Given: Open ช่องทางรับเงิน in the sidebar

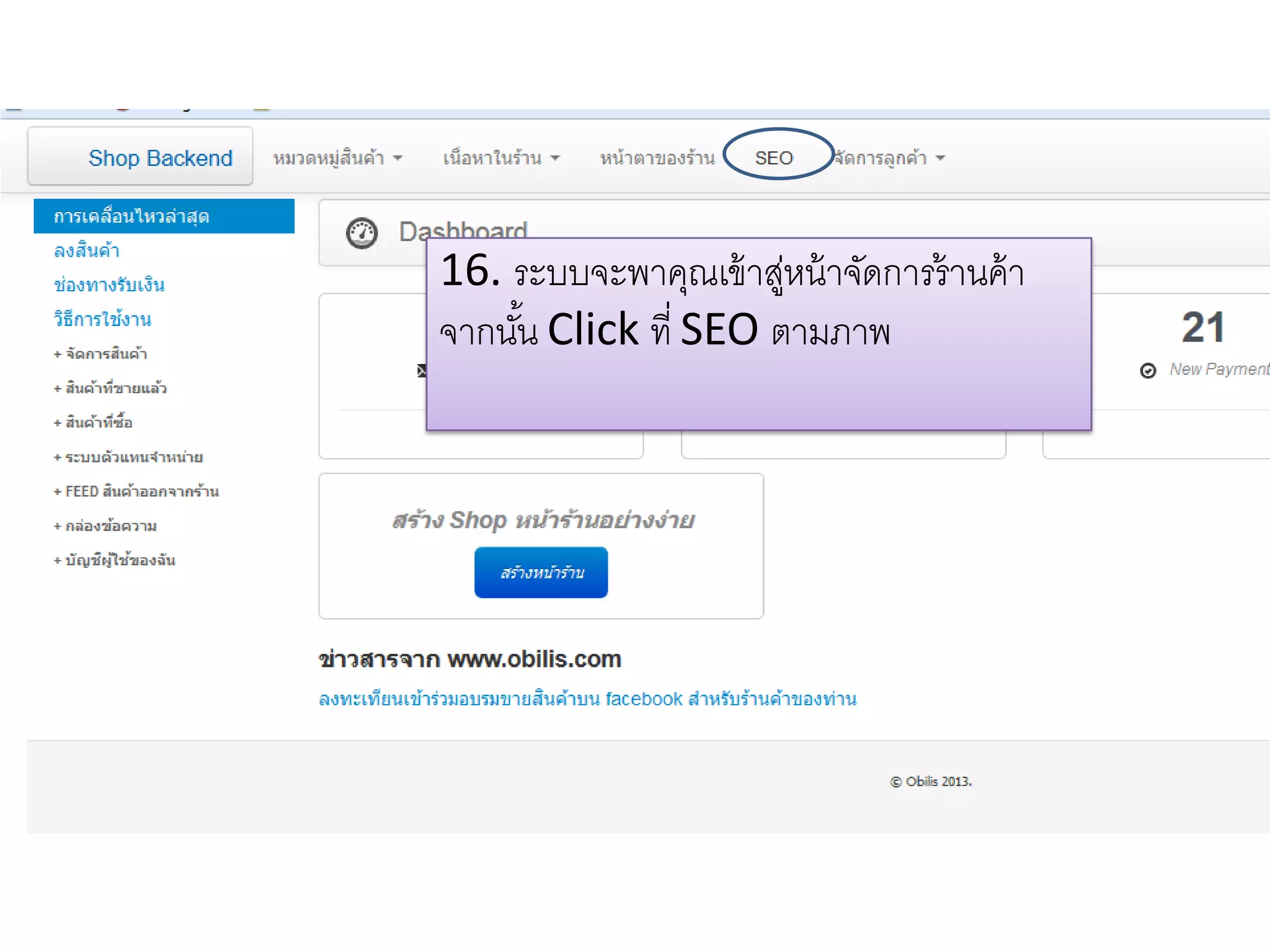Looking at the screenshot, I should point(109,285).
